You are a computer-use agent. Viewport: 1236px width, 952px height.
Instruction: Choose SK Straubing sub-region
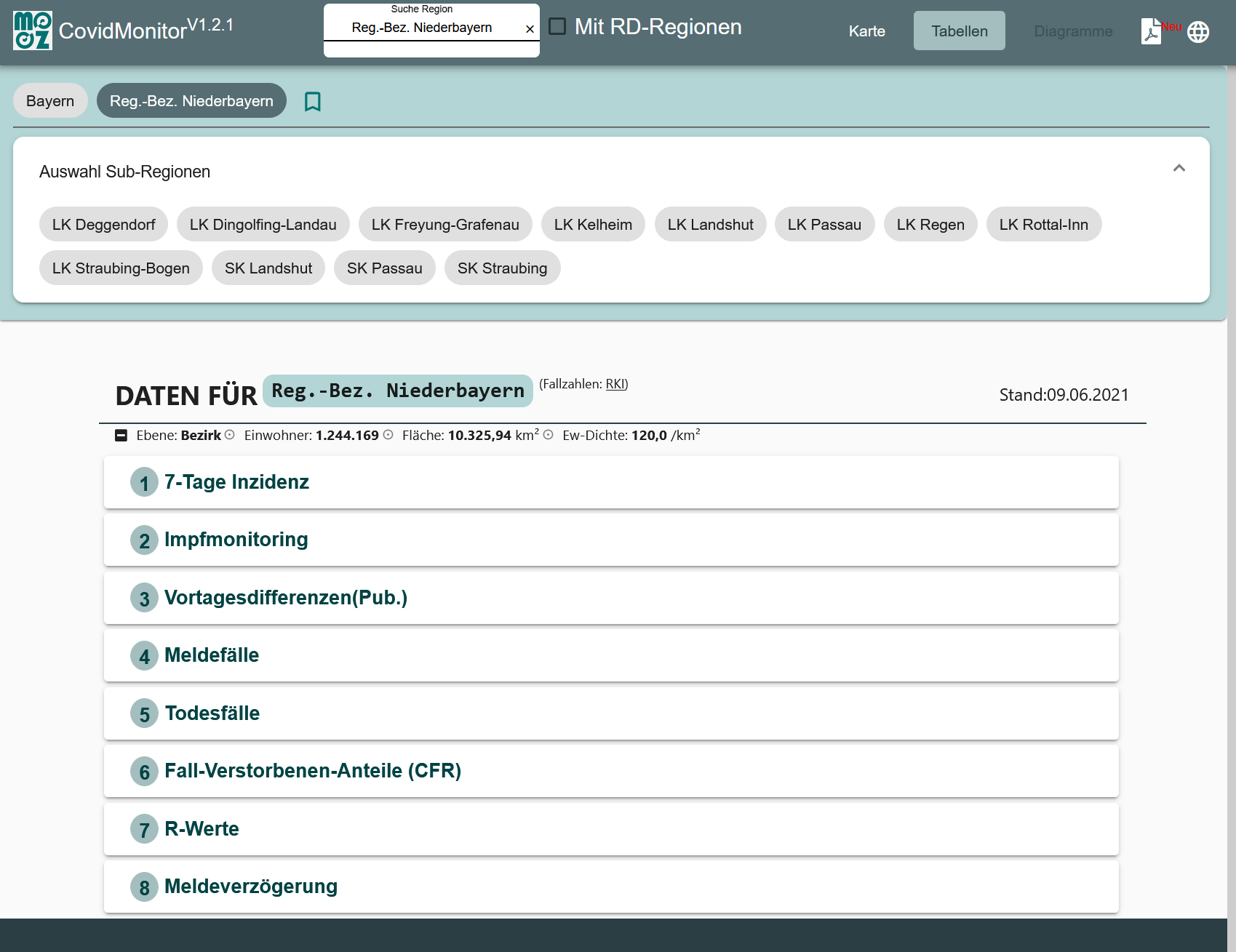click(x=503, y=268)
